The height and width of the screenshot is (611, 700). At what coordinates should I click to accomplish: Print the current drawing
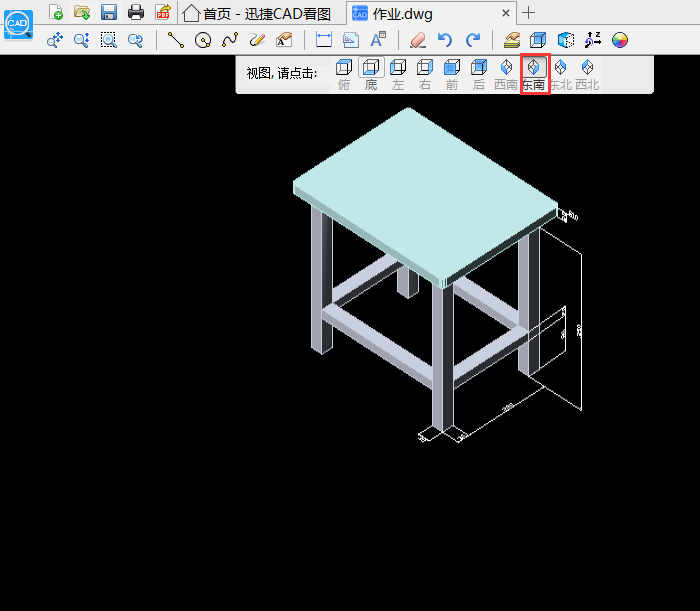(136, 13)
